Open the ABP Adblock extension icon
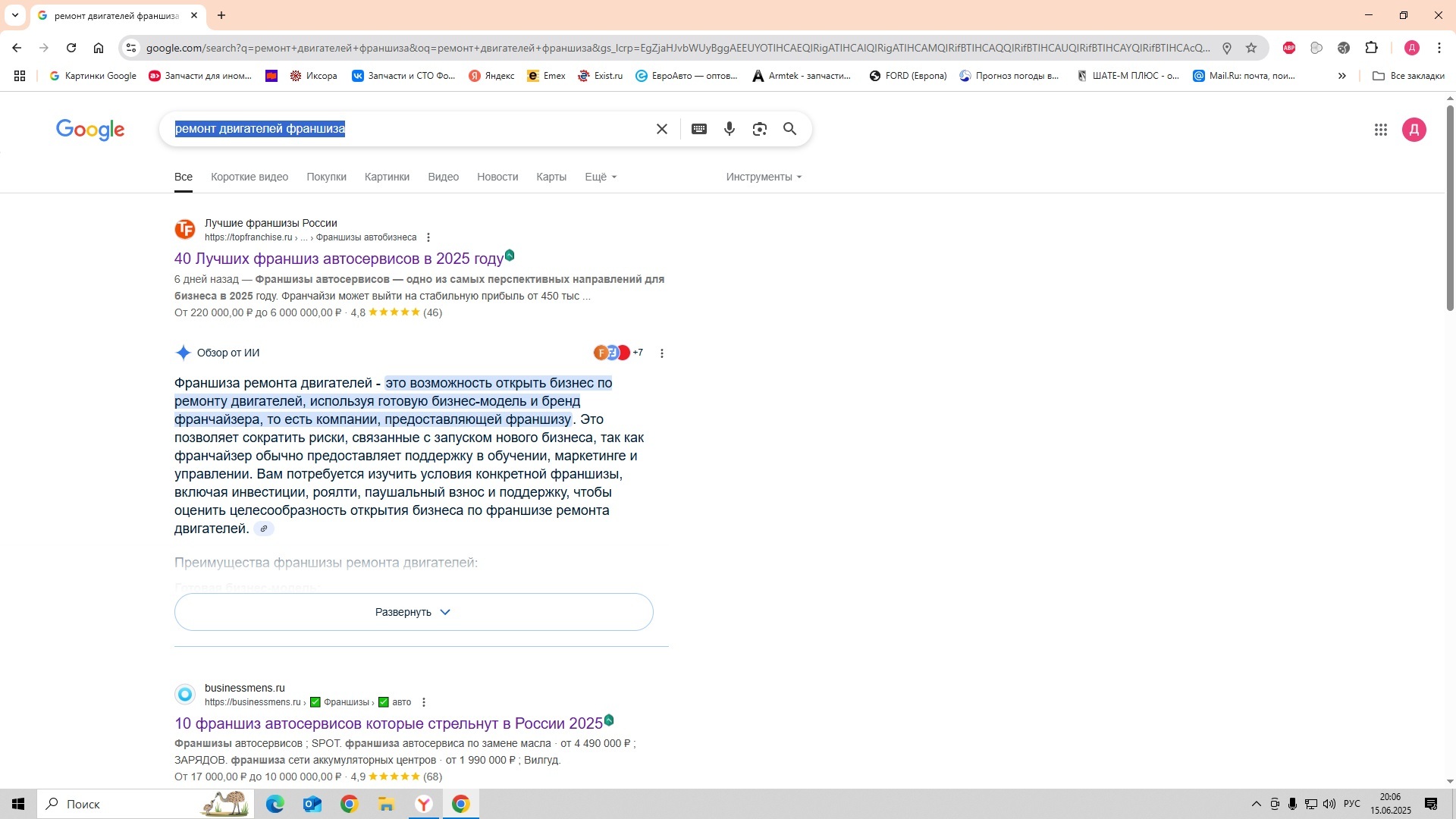Screen dimensions: 1456x819 pos(1289,48)
